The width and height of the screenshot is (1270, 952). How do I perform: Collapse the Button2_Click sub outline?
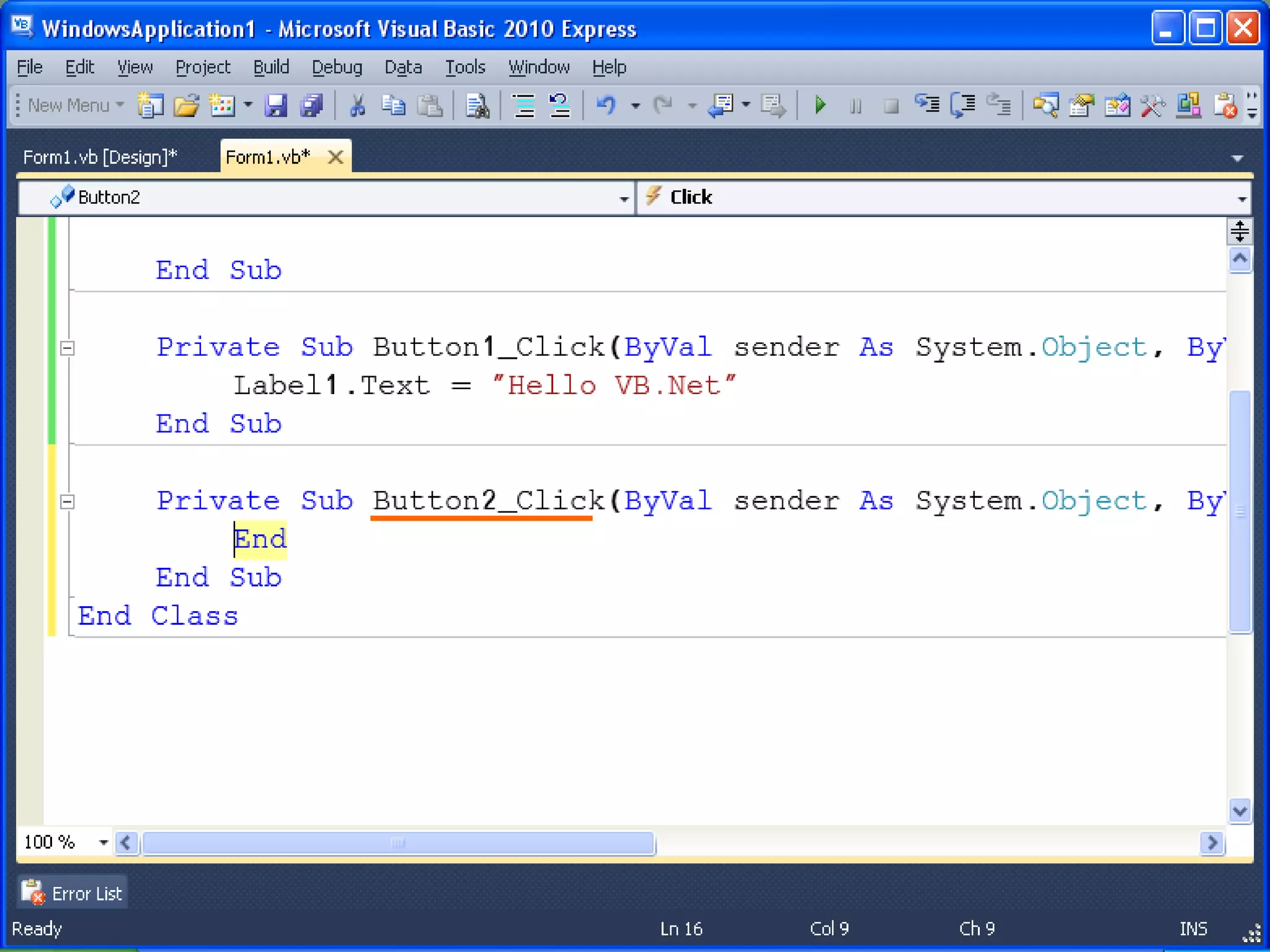[x=68, y=501]
